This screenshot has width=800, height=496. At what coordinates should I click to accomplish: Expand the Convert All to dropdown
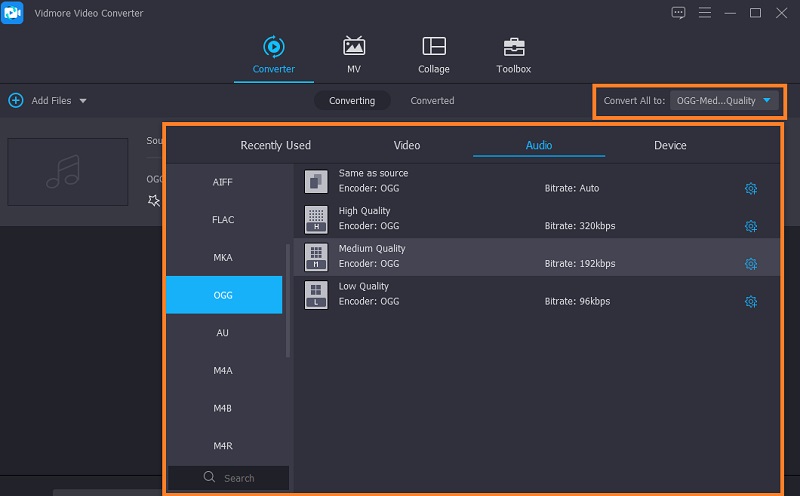coord(725,101)
